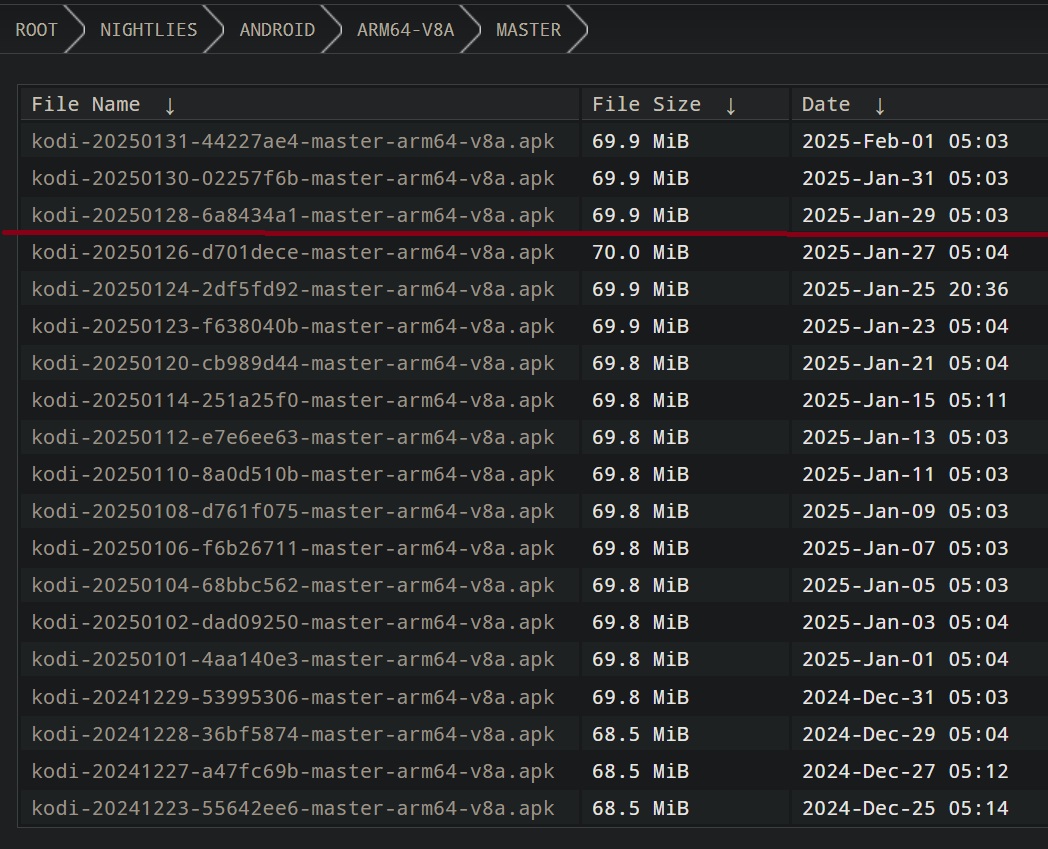The height and width of the screenshot is (849, 1048).
Task: Download kodi-20250130-02257f6b apk file
Action: (293, 179)
